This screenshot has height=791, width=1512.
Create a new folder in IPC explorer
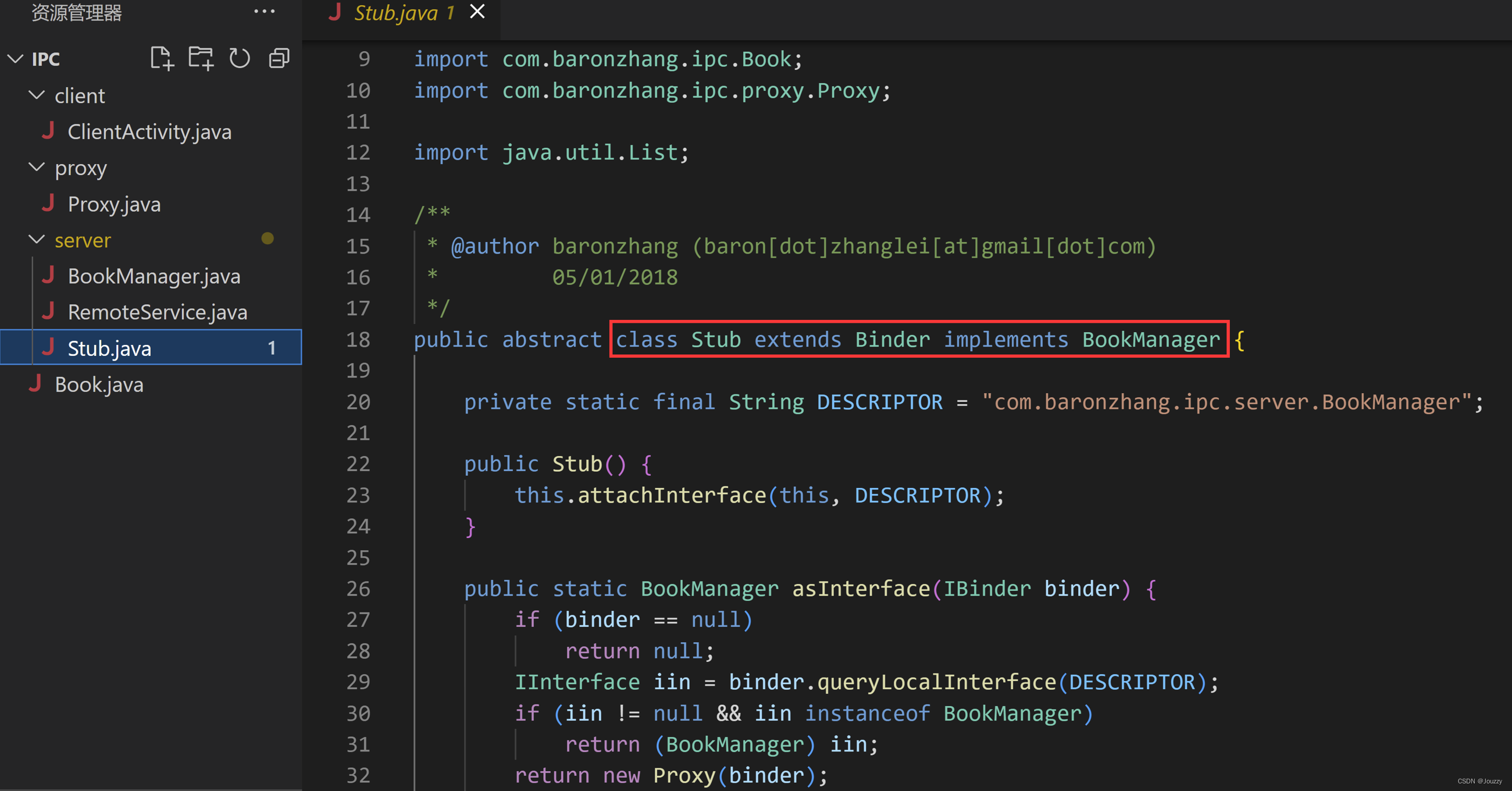point(201,59)
